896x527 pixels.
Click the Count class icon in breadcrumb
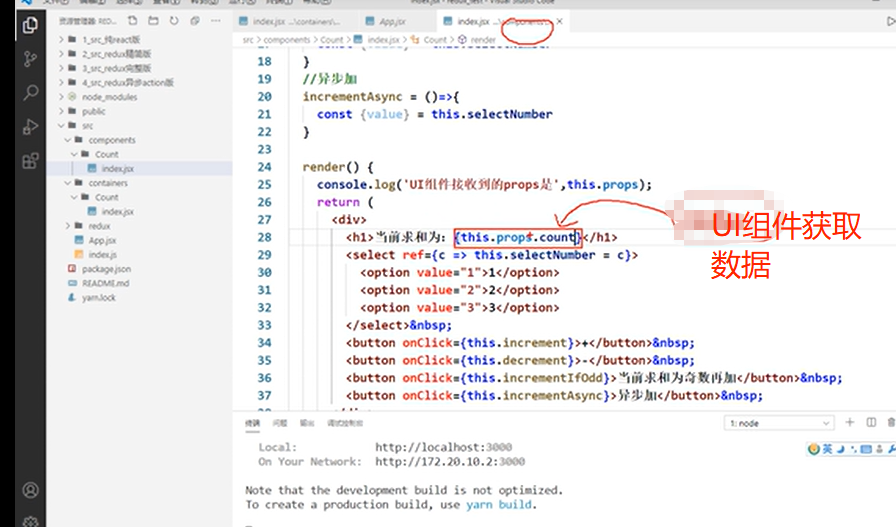[415, 39]
